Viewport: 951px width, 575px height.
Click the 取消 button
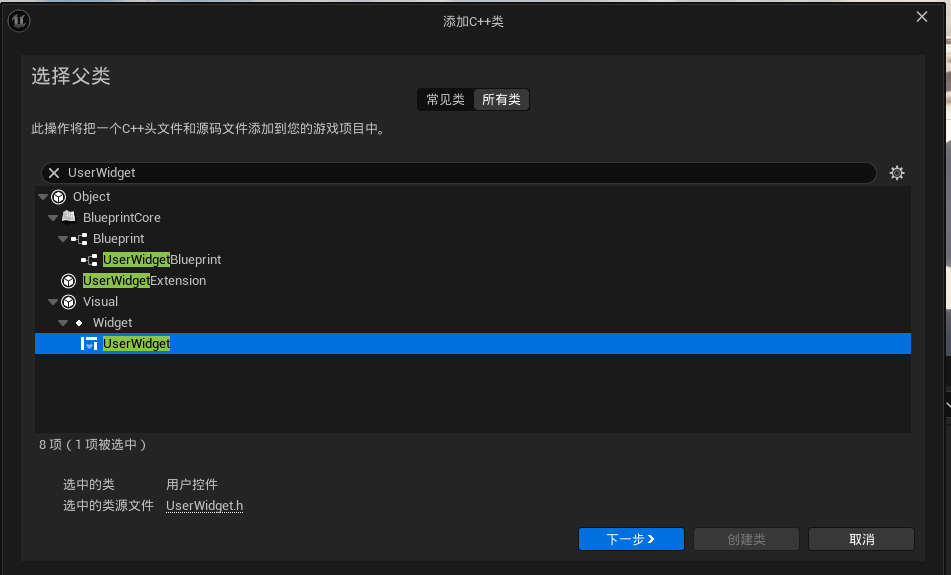click(x=861, y=539)
